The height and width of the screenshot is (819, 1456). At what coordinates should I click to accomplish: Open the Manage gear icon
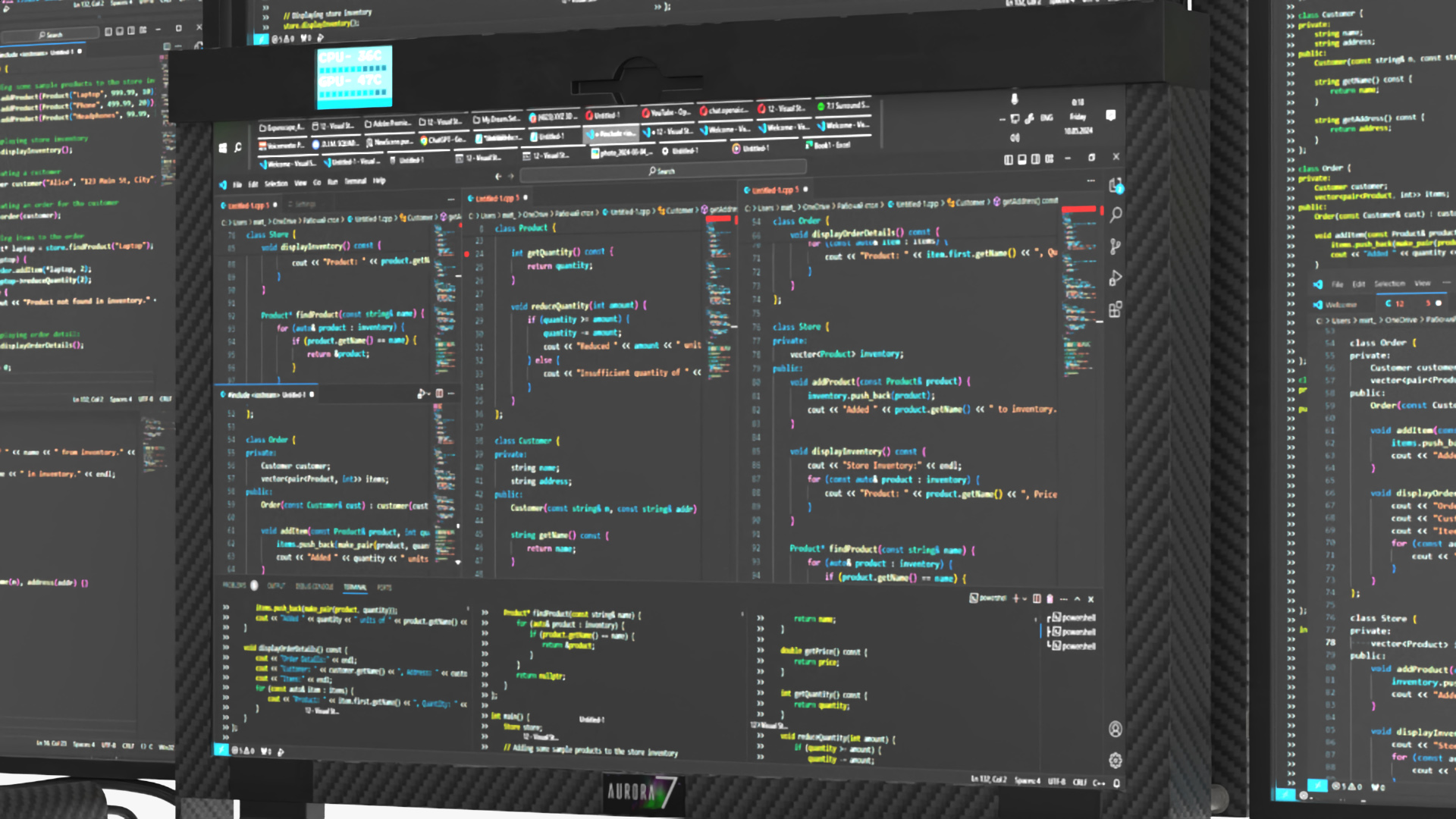(x=1116, y=760)
